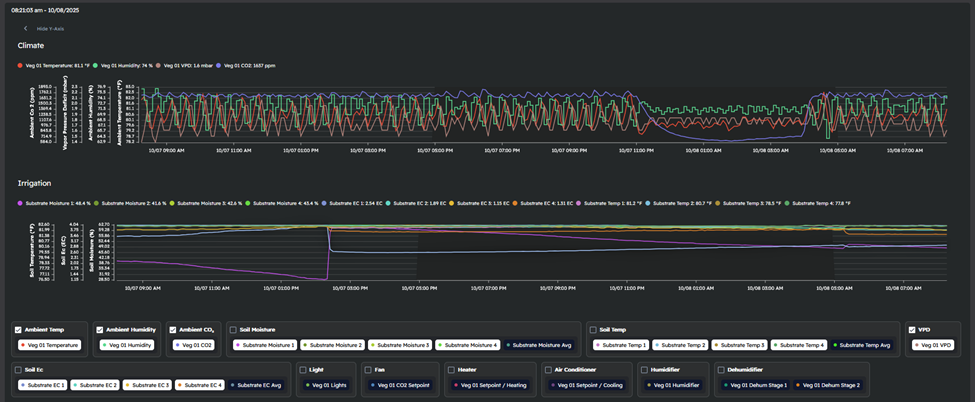Click the Veg 01 Setpoint / Heating chip
This screenshot has height=402, width=975.
pos(491,385)
